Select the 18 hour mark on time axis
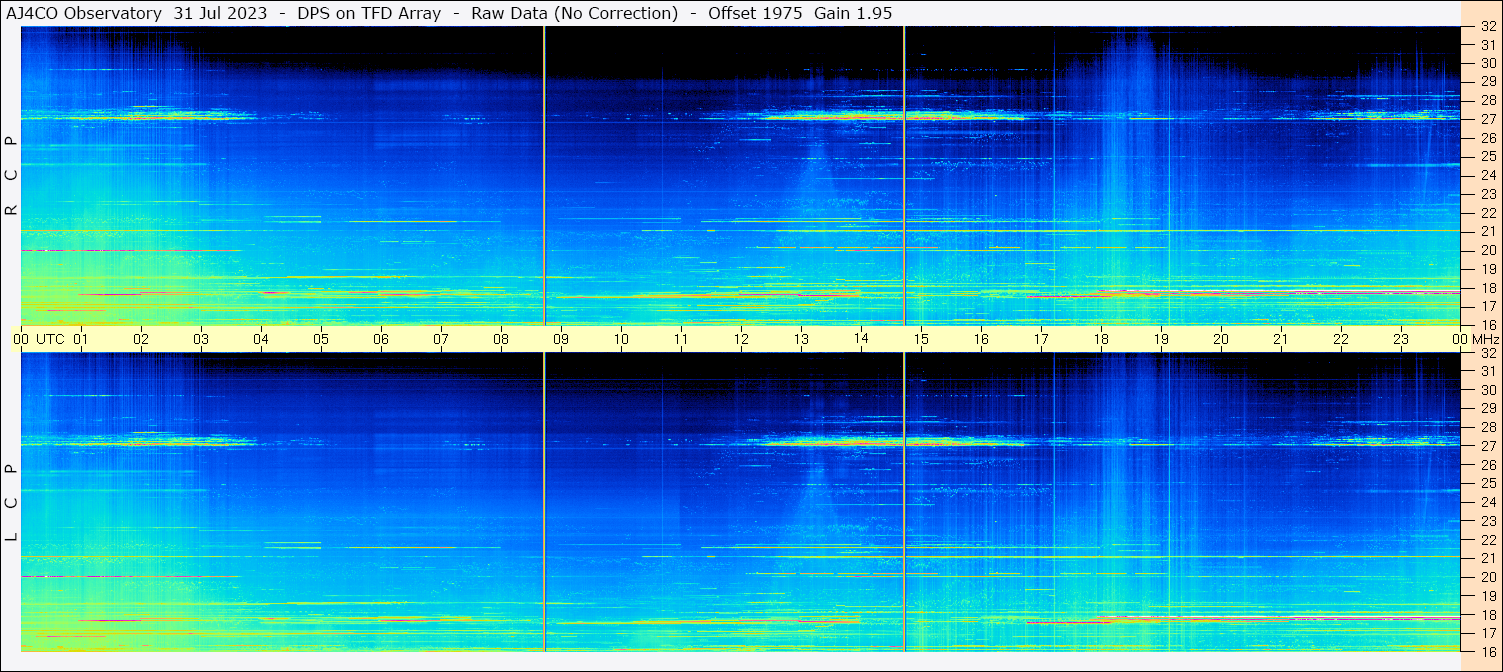Viewport: 1503px width, 672px height. (1101, 339)
